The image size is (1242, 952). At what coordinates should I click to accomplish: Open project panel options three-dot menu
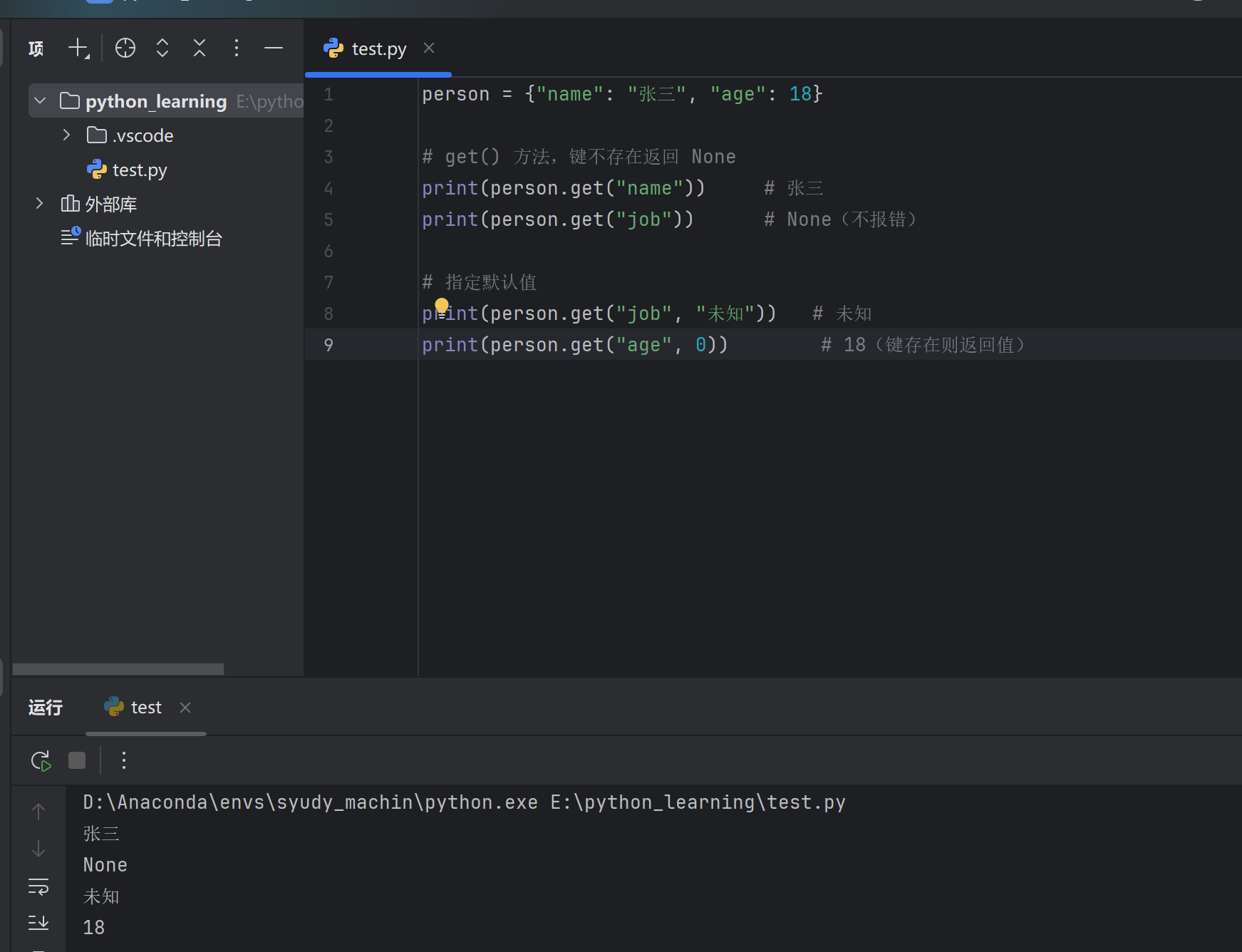(237, 48)
